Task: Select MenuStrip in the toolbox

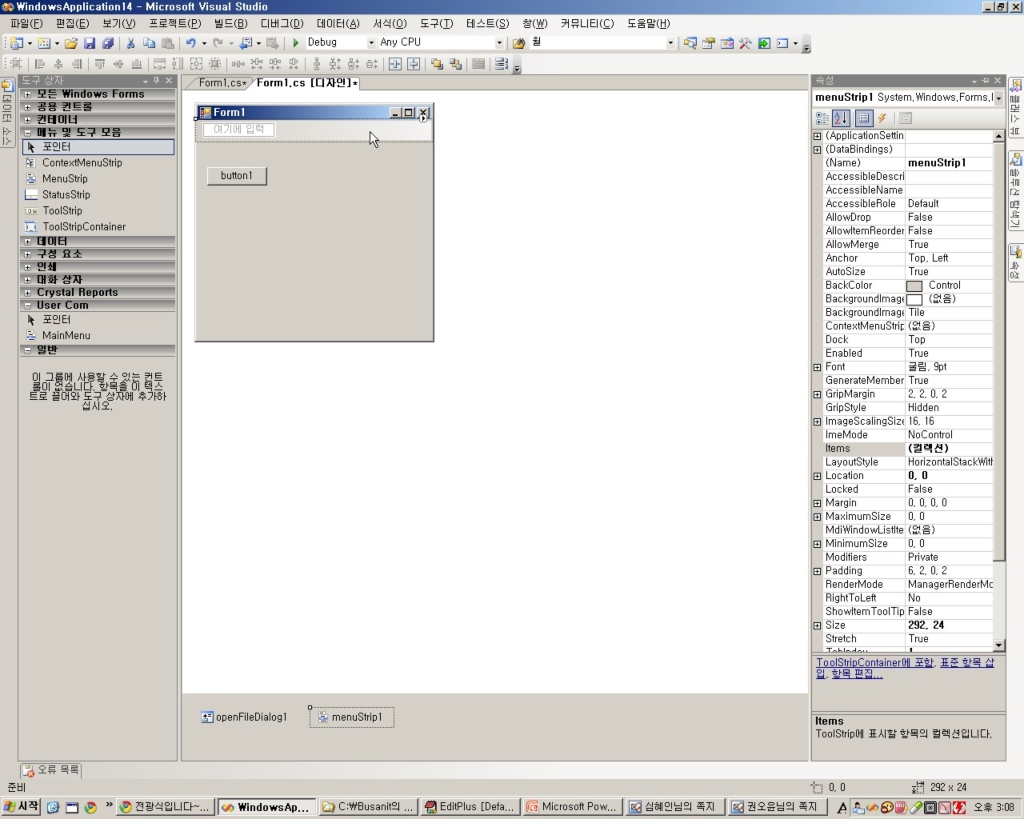Action: point(65,178)
